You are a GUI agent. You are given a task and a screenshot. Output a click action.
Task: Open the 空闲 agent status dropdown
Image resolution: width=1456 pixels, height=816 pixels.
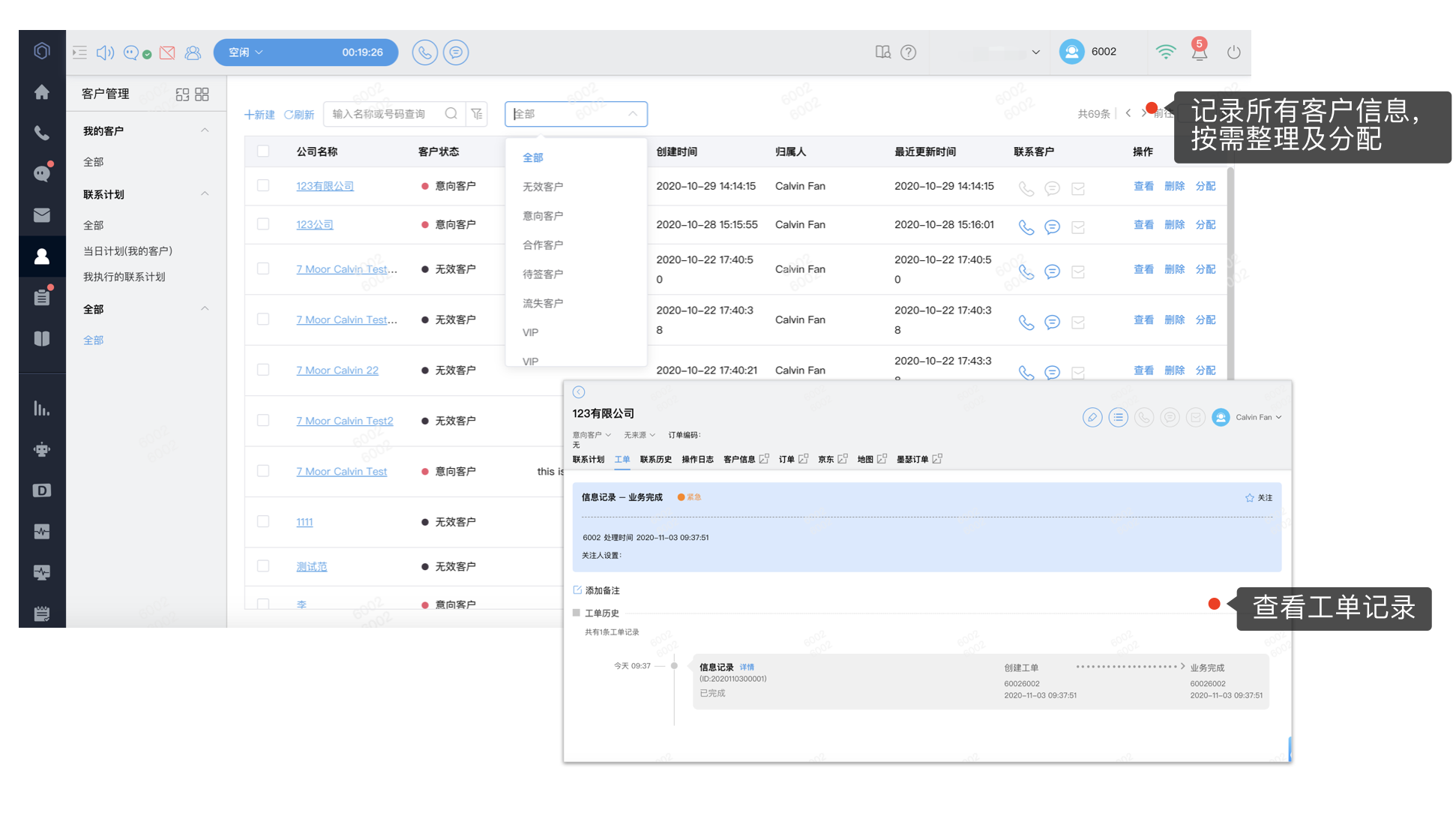click(x=246, y=52)
